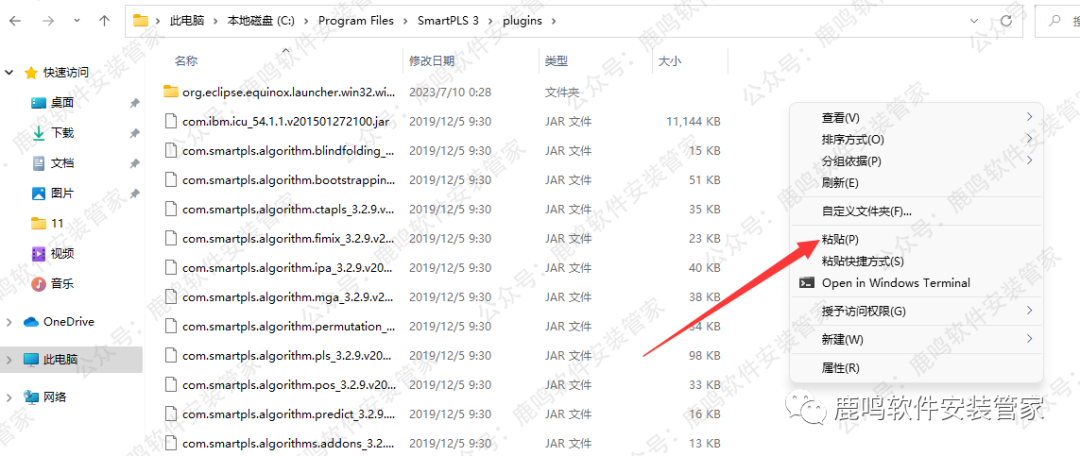
Task: Open the Pictures (图片) sidebar icon
Action: [39, 193]
